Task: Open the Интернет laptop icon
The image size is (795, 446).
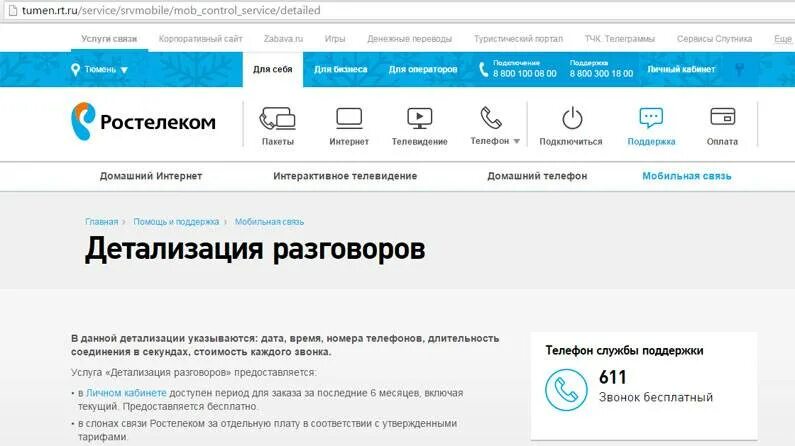Action: click(349, 118)
